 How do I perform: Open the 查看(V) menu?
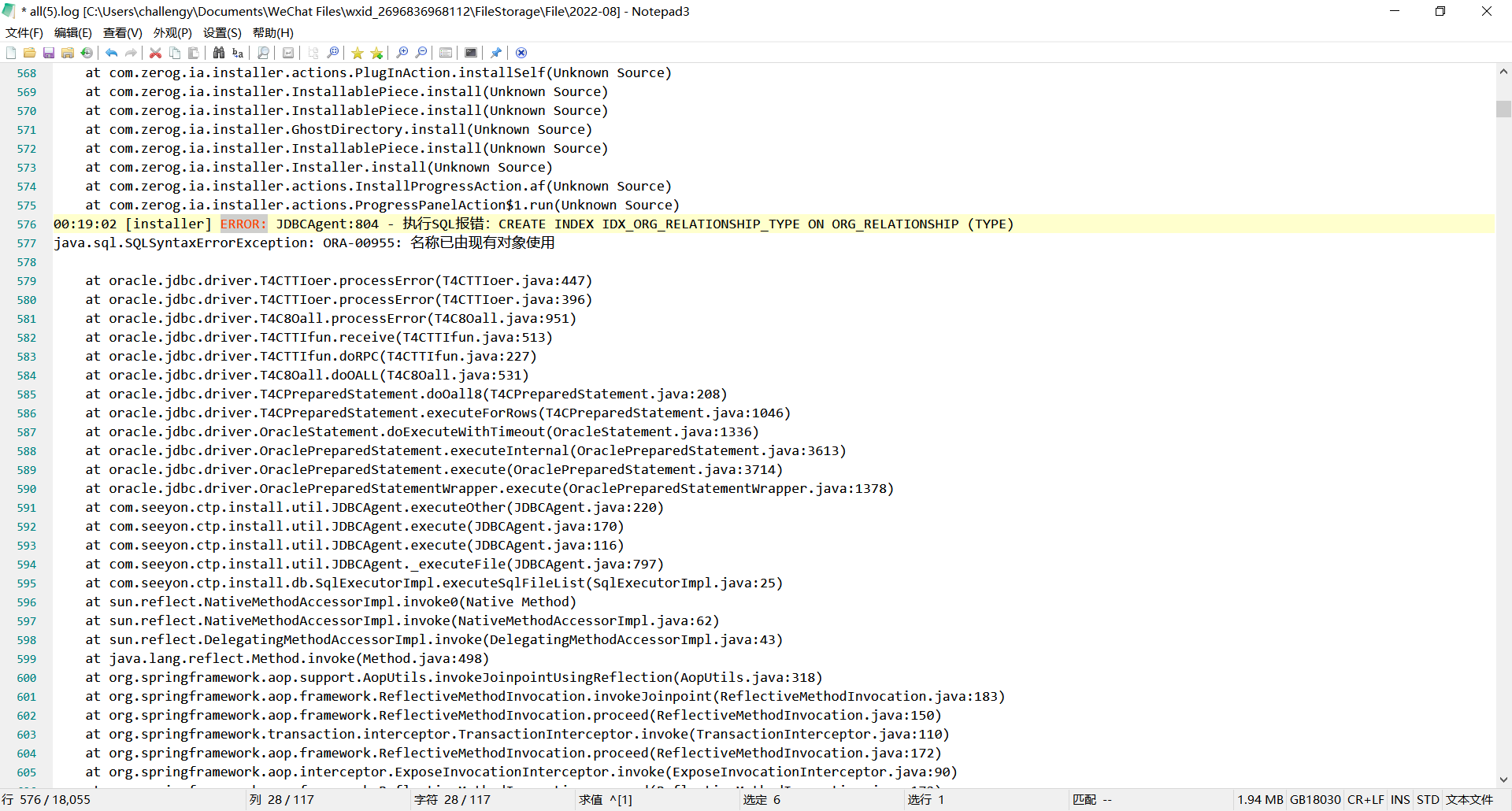[x=123, y=32]
